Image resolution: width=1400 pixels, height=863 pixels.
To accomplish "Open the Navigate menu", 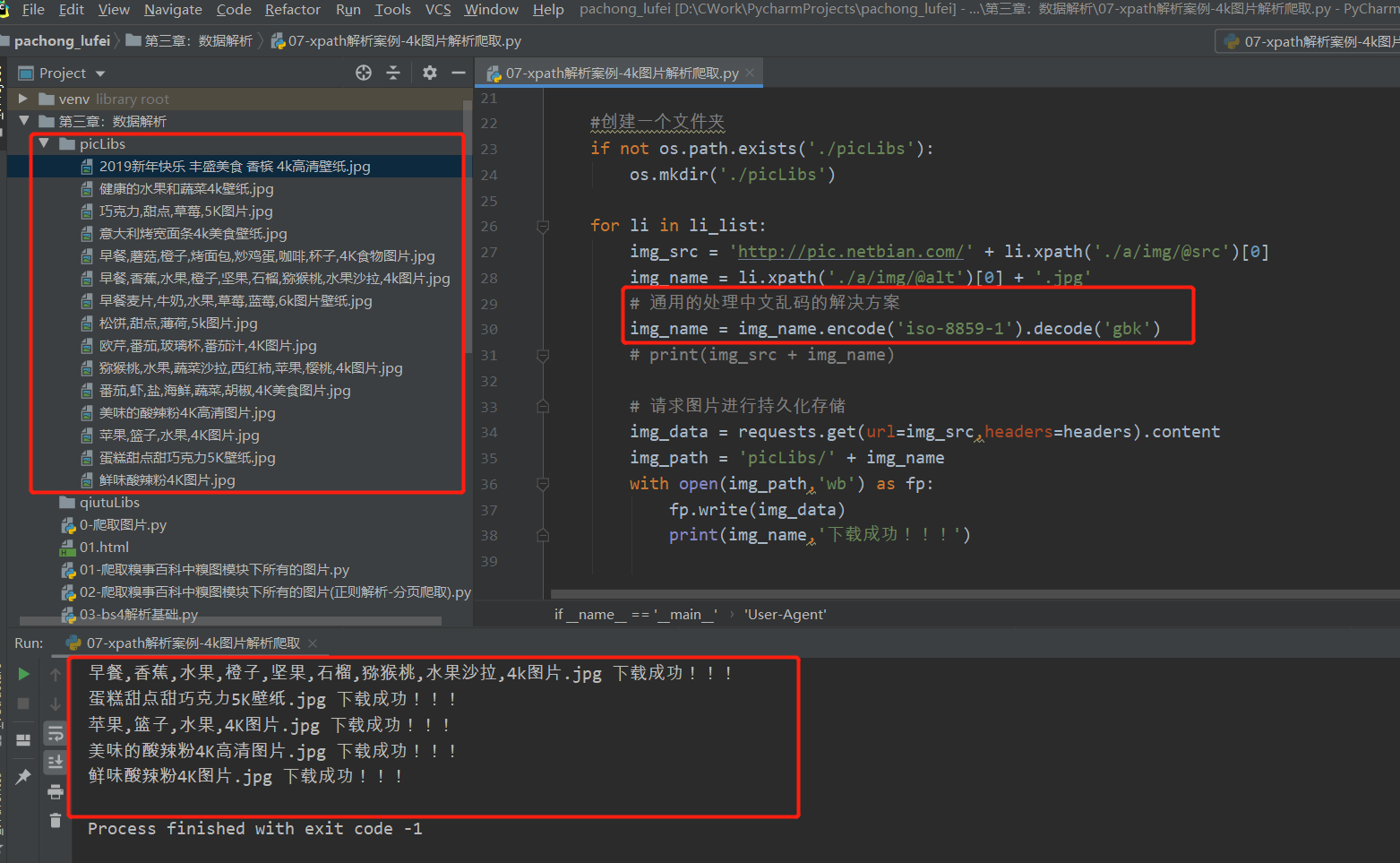I will pos(173,9).
